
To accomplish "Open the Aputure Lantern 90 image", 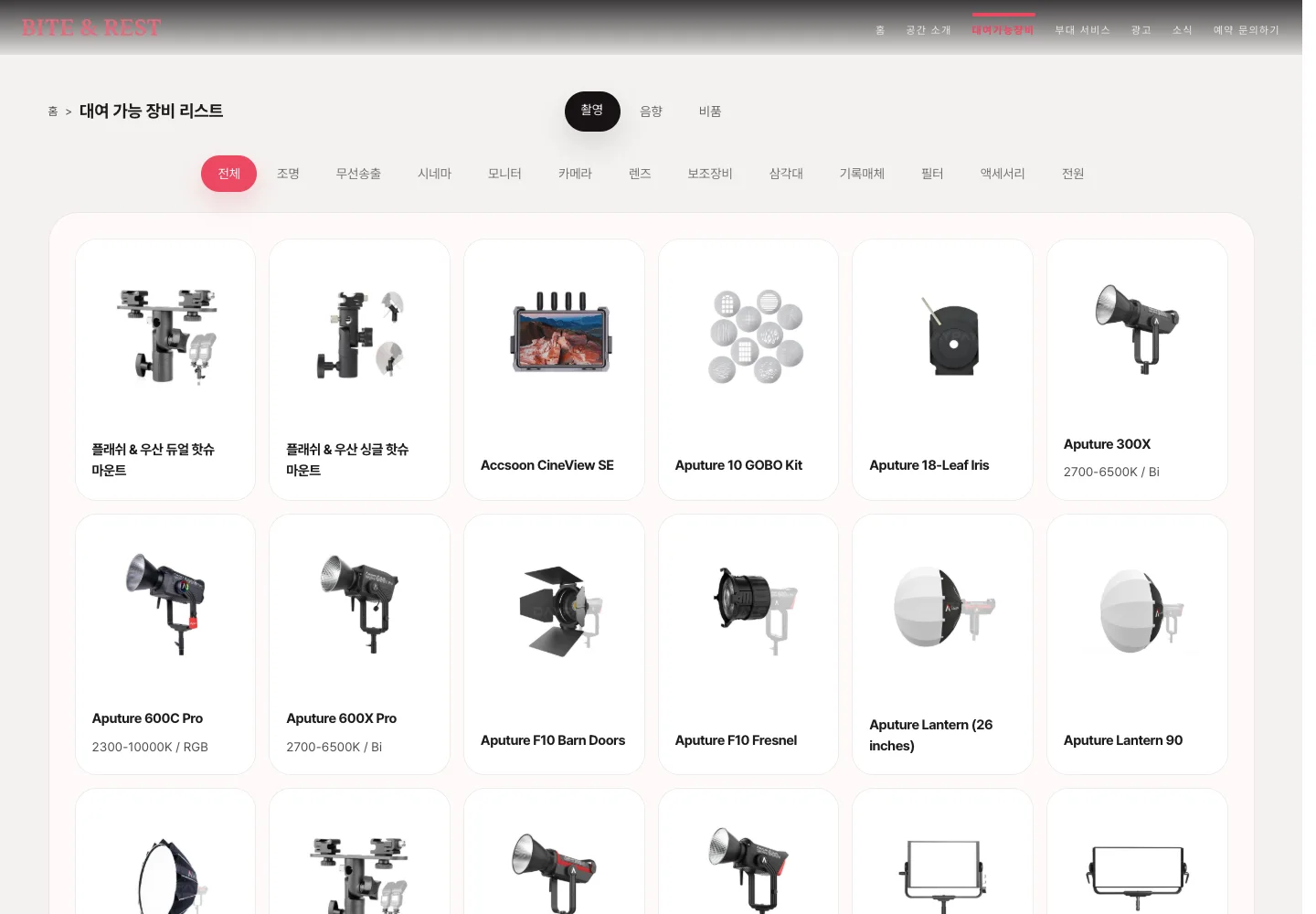I will 1142,611.
